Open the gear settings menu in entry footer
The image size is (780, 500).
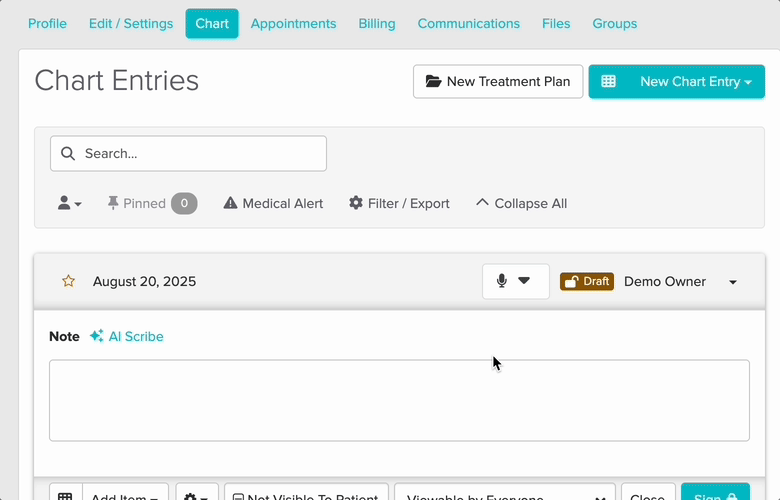pyautogui.click(x=197, y=495)
